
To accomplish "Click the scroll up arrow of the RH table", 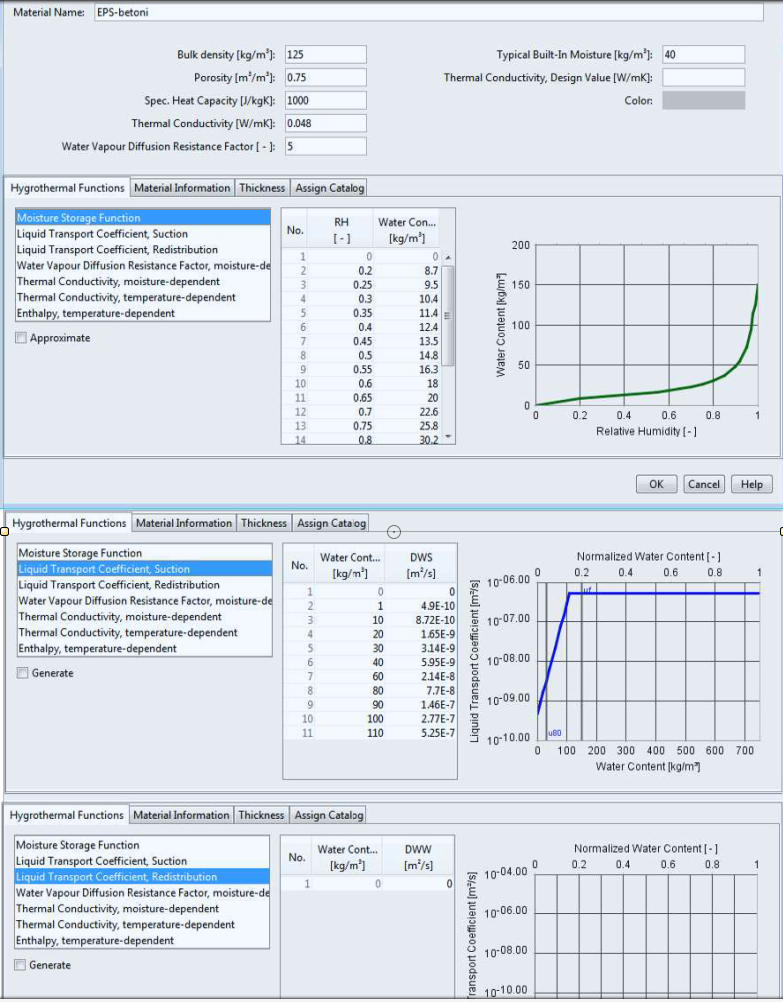I will 448,257.
